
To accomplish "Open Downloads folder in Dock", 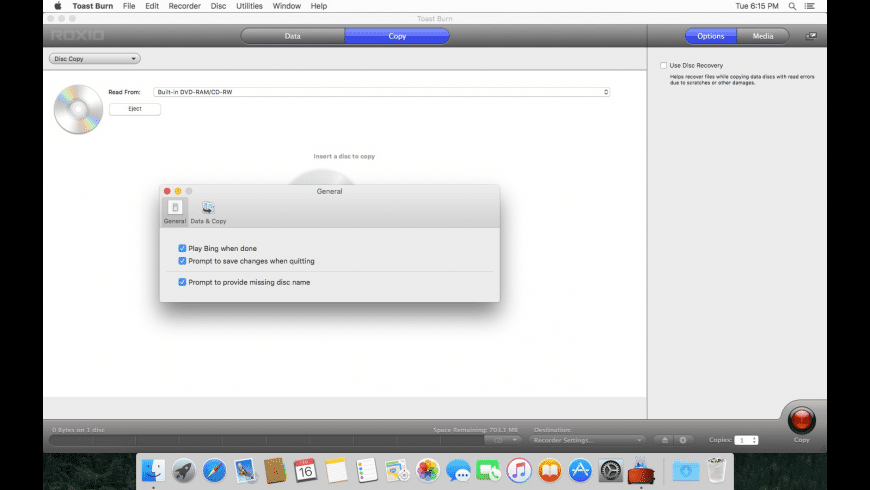I will point(686,471).
